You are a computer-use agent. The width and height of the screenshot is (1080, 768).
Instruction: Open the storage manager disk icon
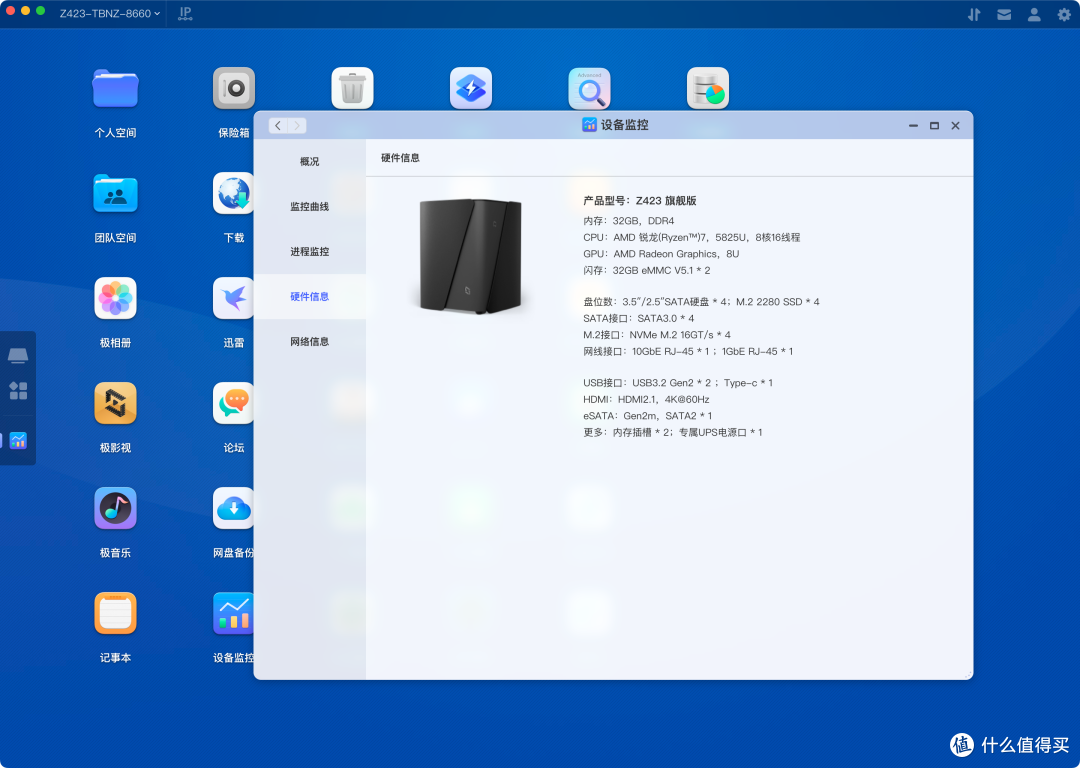coord(707,88)
